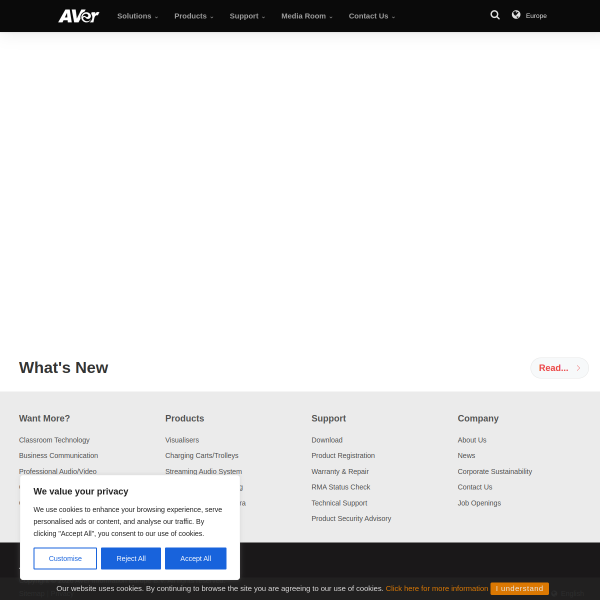Select the Europe region link
Image resolution: width=600 pixels, height=600 pixels.
click(x=536, y=16)
